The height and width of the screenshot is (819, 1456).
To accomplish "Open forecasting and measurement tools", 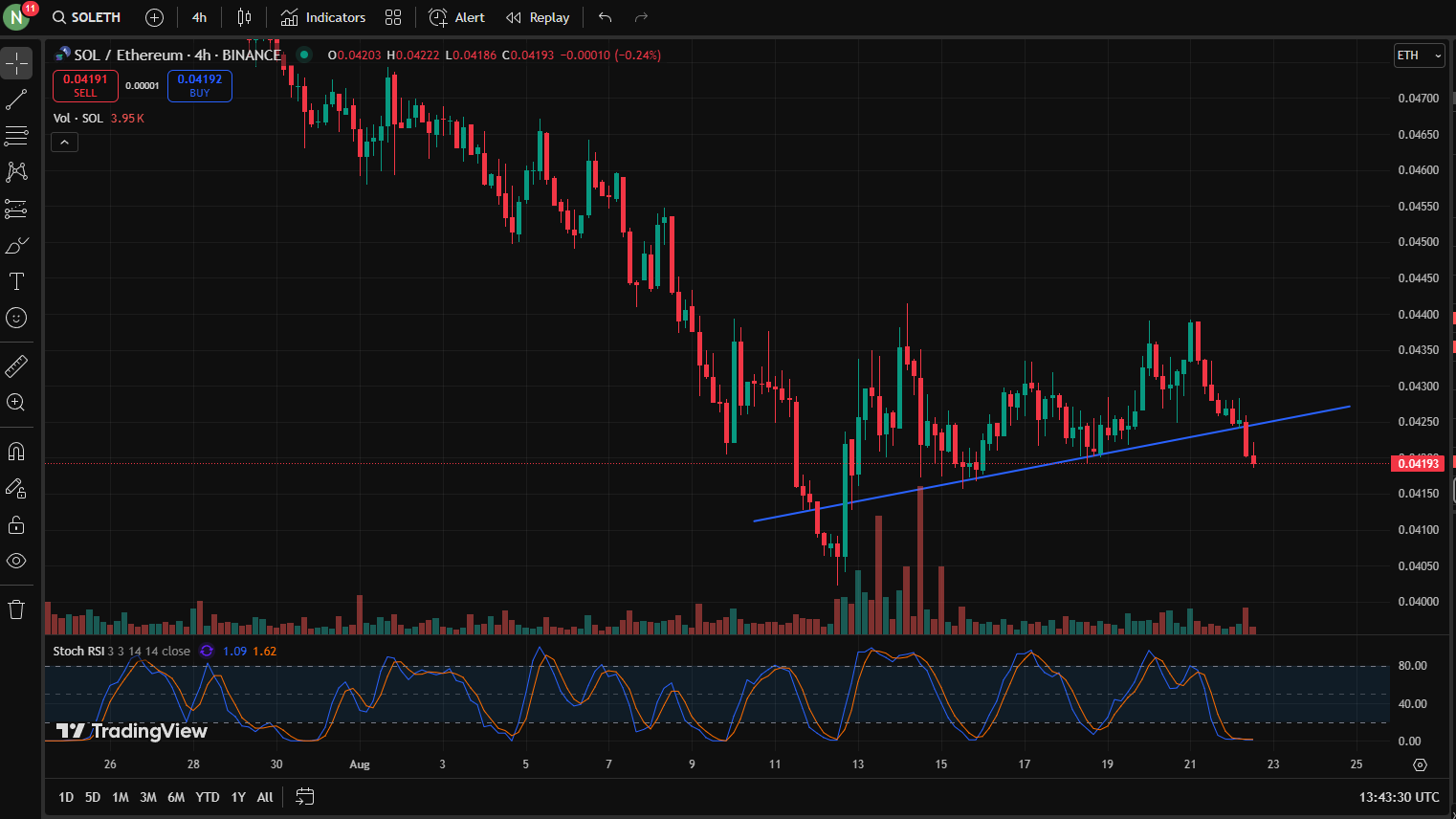I will click(16, 209).
